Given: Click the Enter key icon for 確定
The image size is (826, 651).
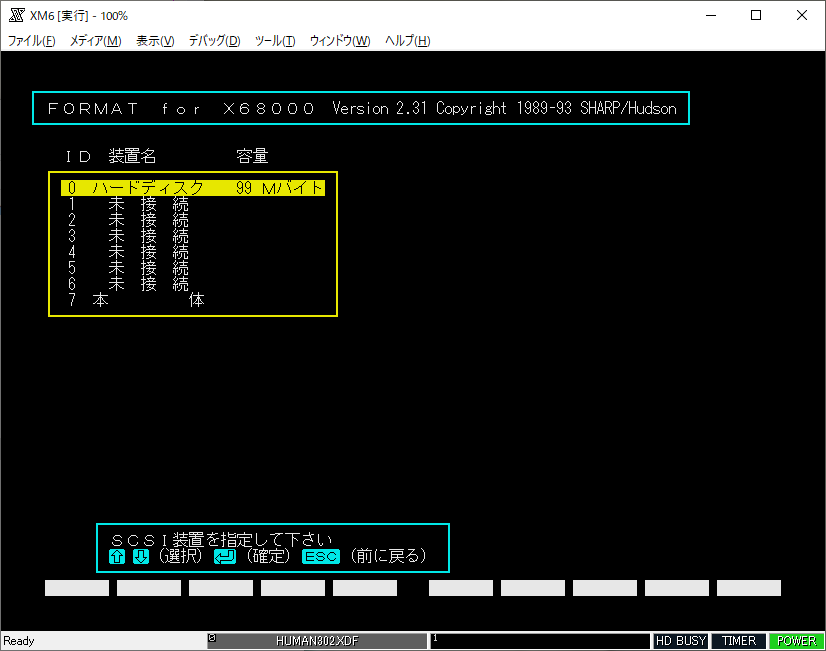Looking at the screenshot, I should (225, 556).
